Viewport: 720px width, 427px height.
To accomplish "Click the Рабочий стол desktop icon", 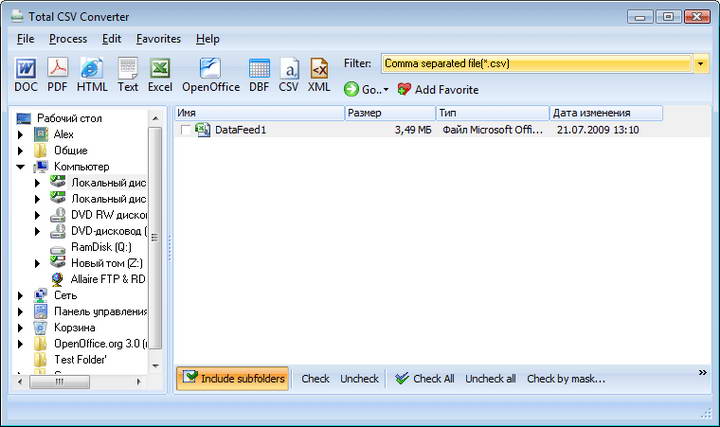I will click(24, 118).
